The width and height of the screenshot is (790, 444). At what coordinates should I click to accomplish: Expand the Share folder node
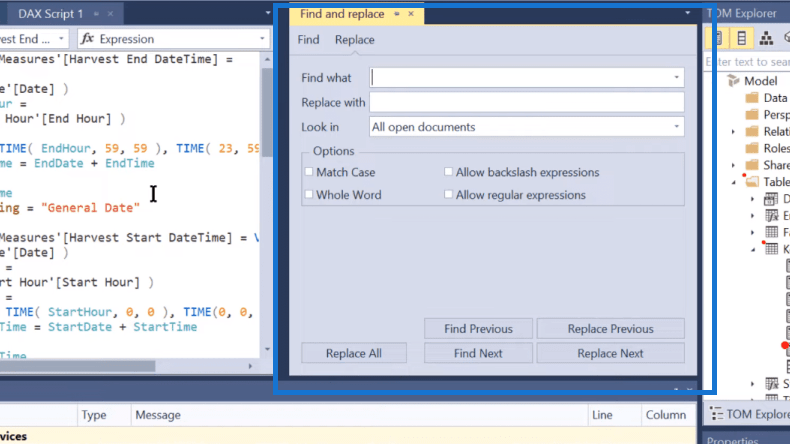(733, 165)
